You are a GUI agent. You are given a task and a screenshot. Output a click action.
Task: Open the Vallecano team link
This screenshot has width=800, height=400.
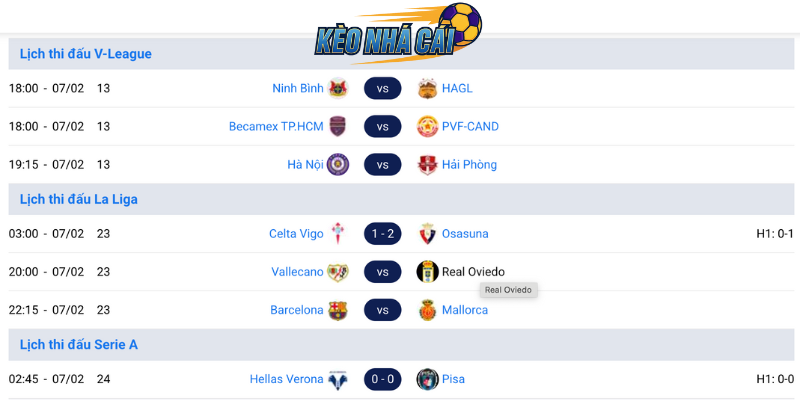[x=297, y=272]
